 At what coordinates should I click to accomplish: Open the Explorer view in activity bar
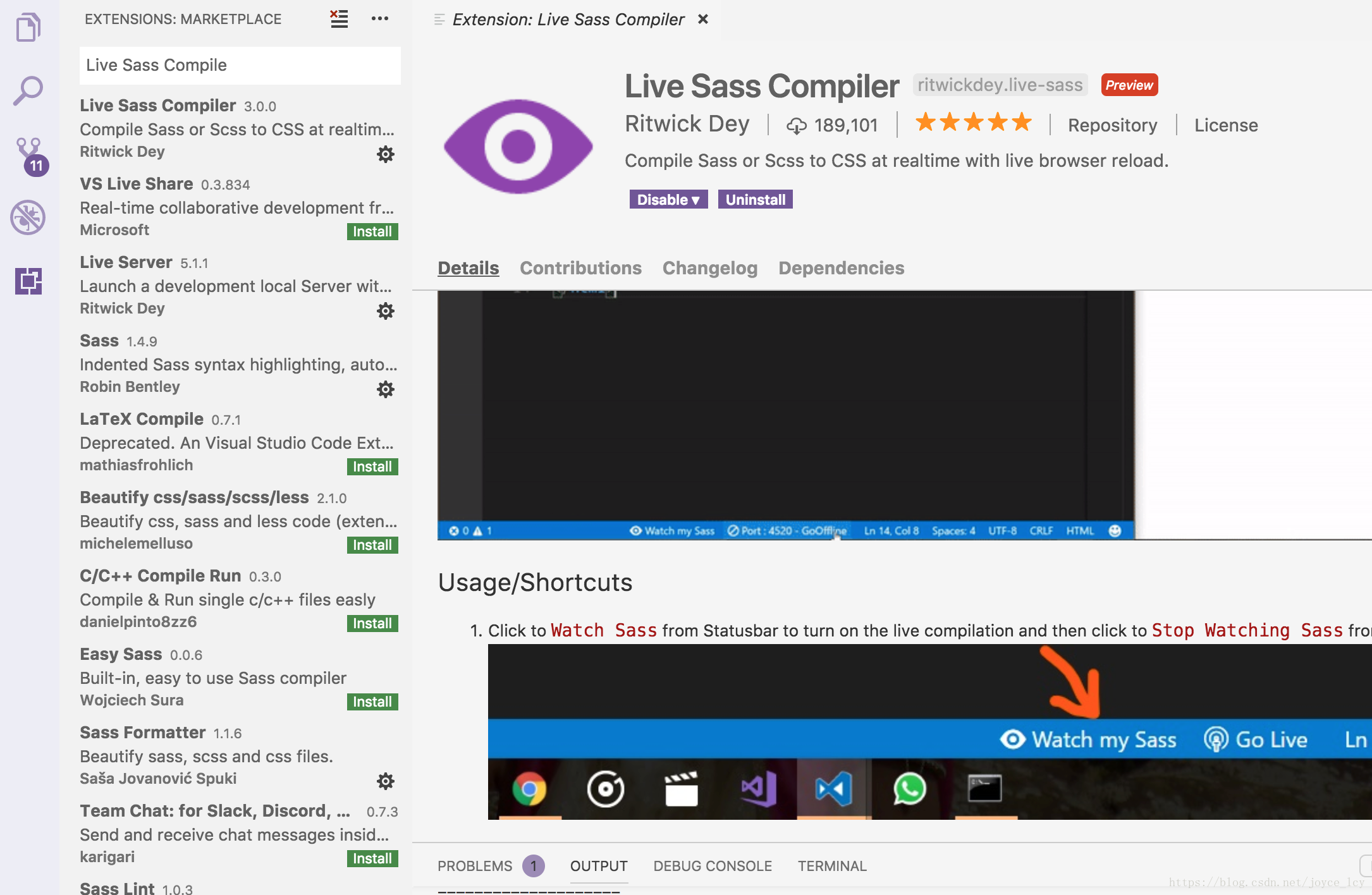[x=28, y=28]
